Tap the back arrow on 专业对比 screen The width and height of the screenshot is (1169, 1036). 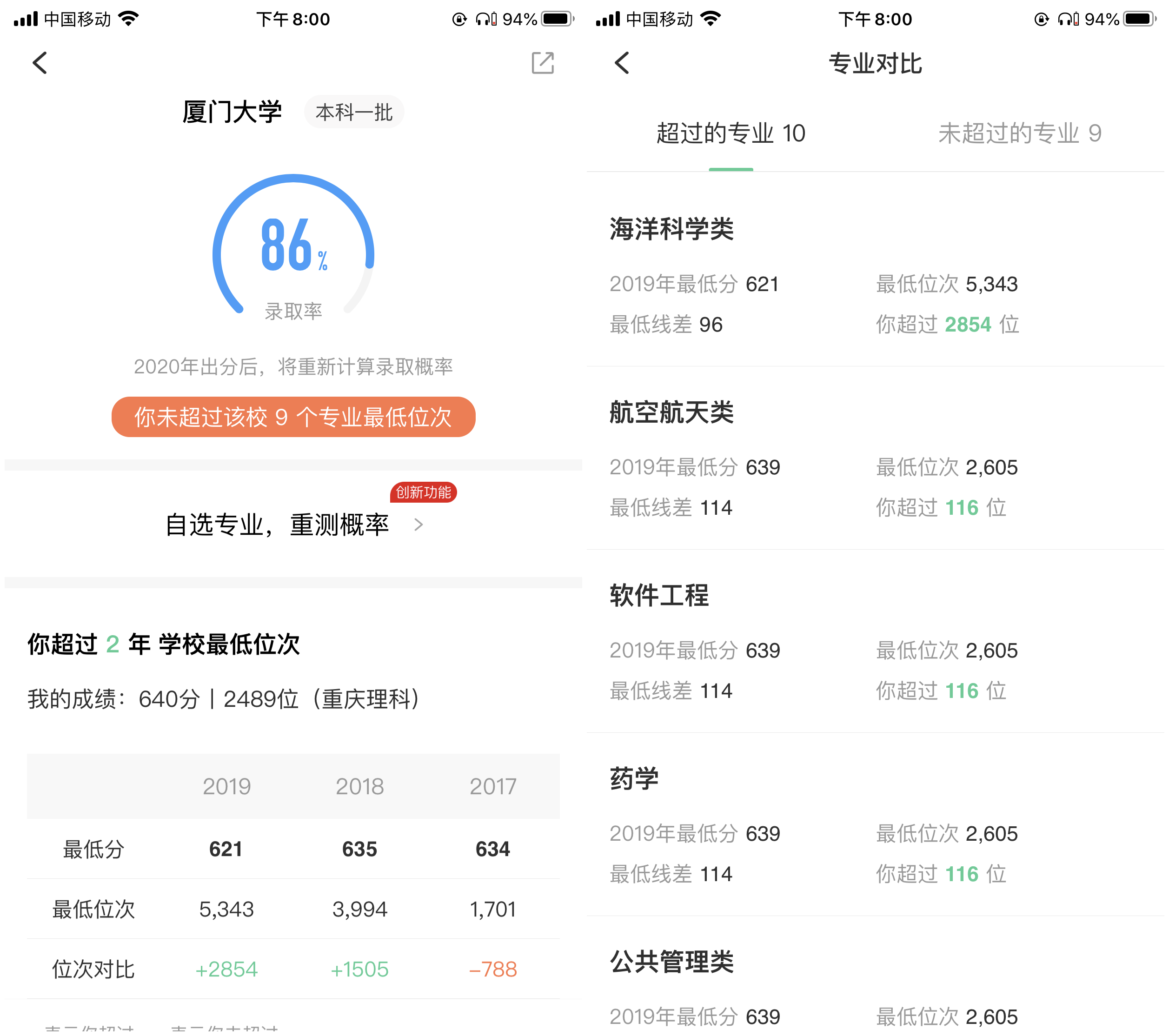click(622, 63)
